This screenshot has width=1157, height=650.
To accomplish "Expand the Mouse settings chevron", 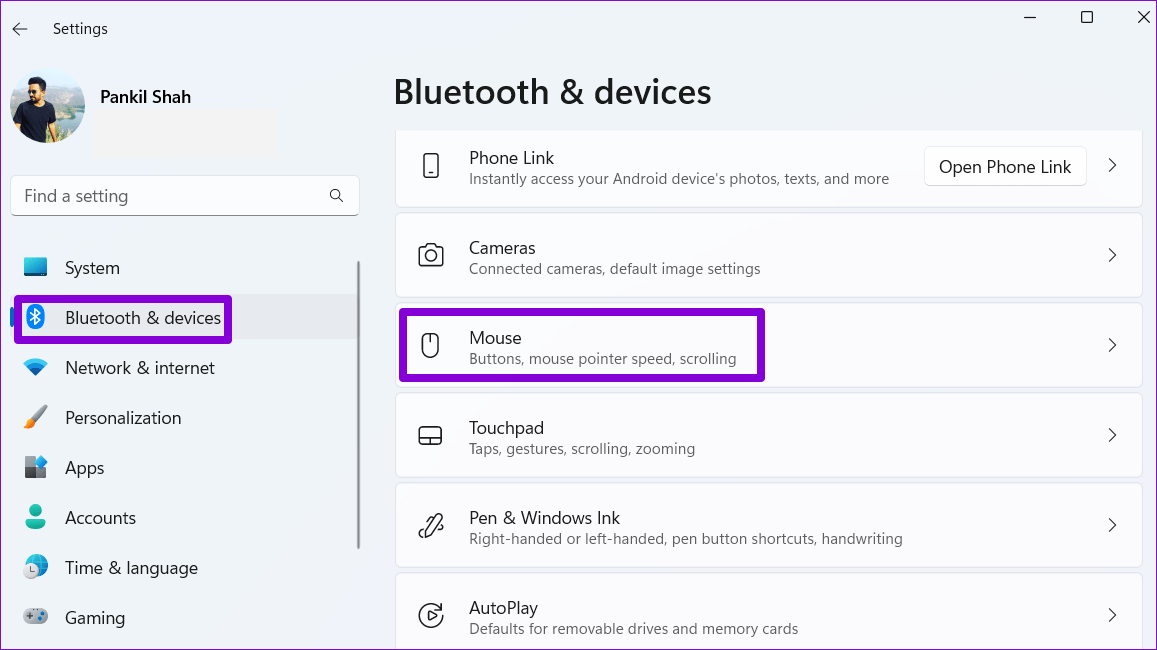I will click(1112, 345).
